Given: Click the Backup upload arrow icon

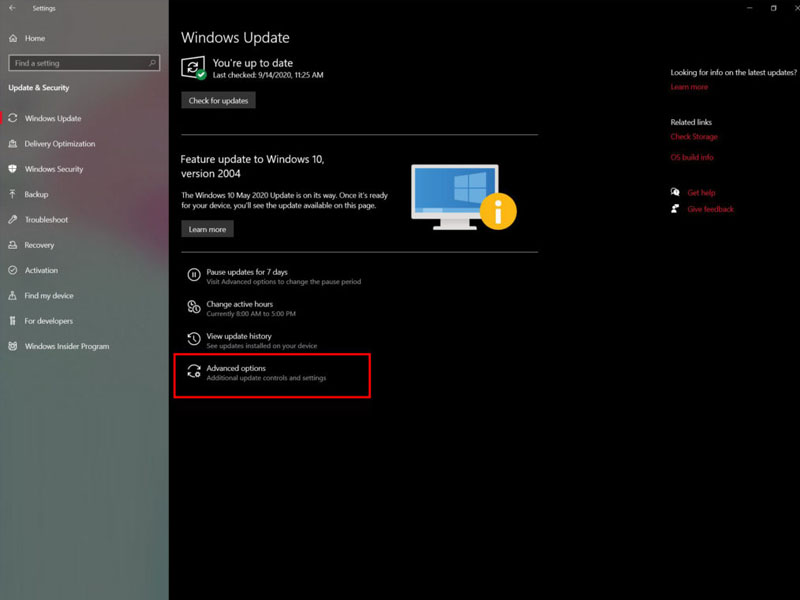Looking at the screenshot, I should 13,194.
